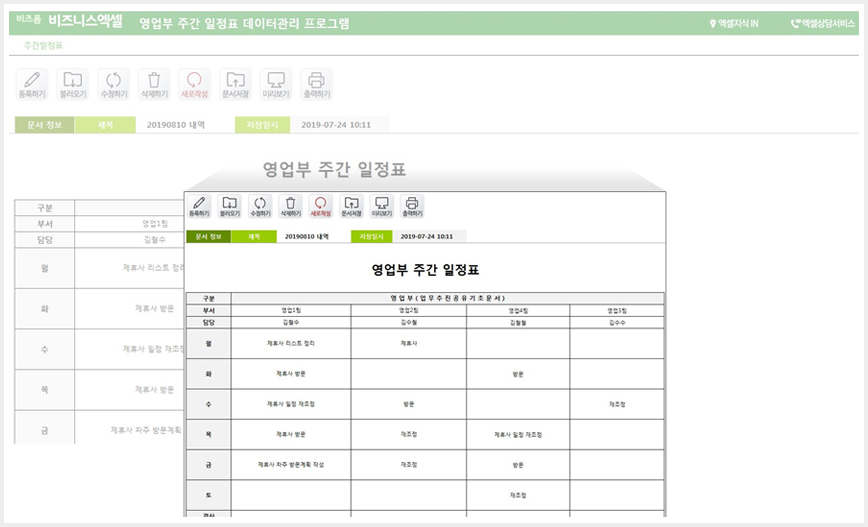Click the 구분 header cell on background page table

pyautogui.click(x=45, y=208)
